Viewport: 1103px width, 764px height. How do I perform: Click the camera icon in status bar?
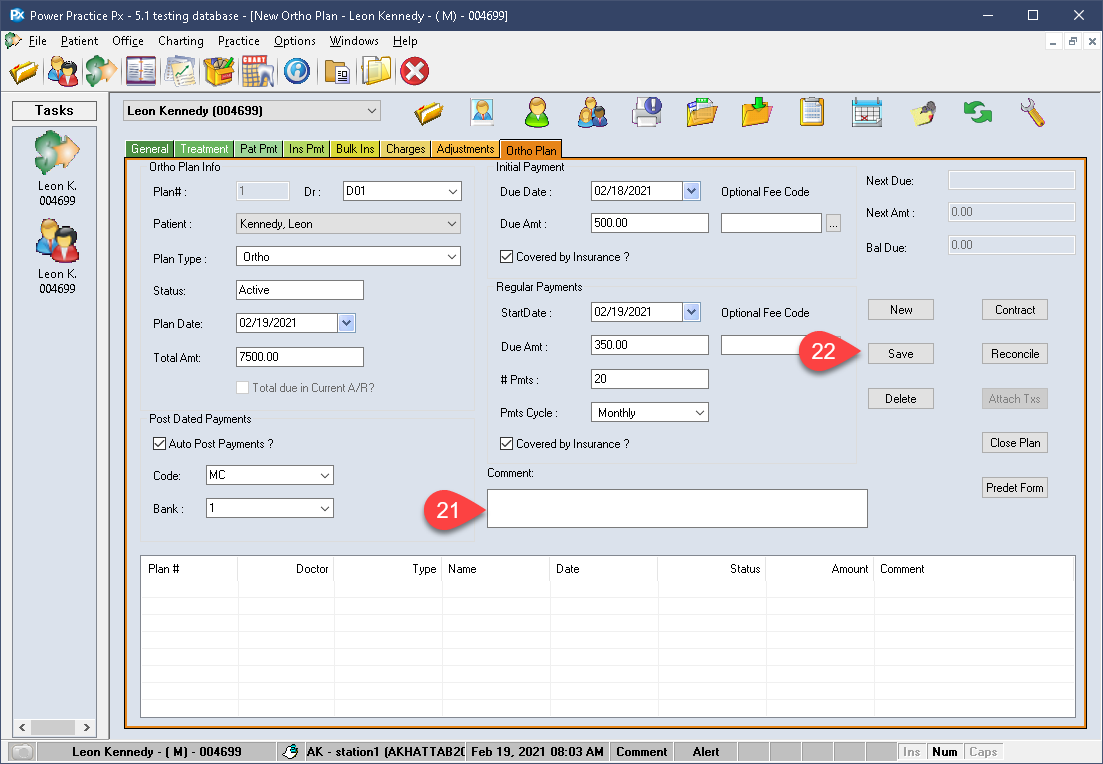(23, 752)
